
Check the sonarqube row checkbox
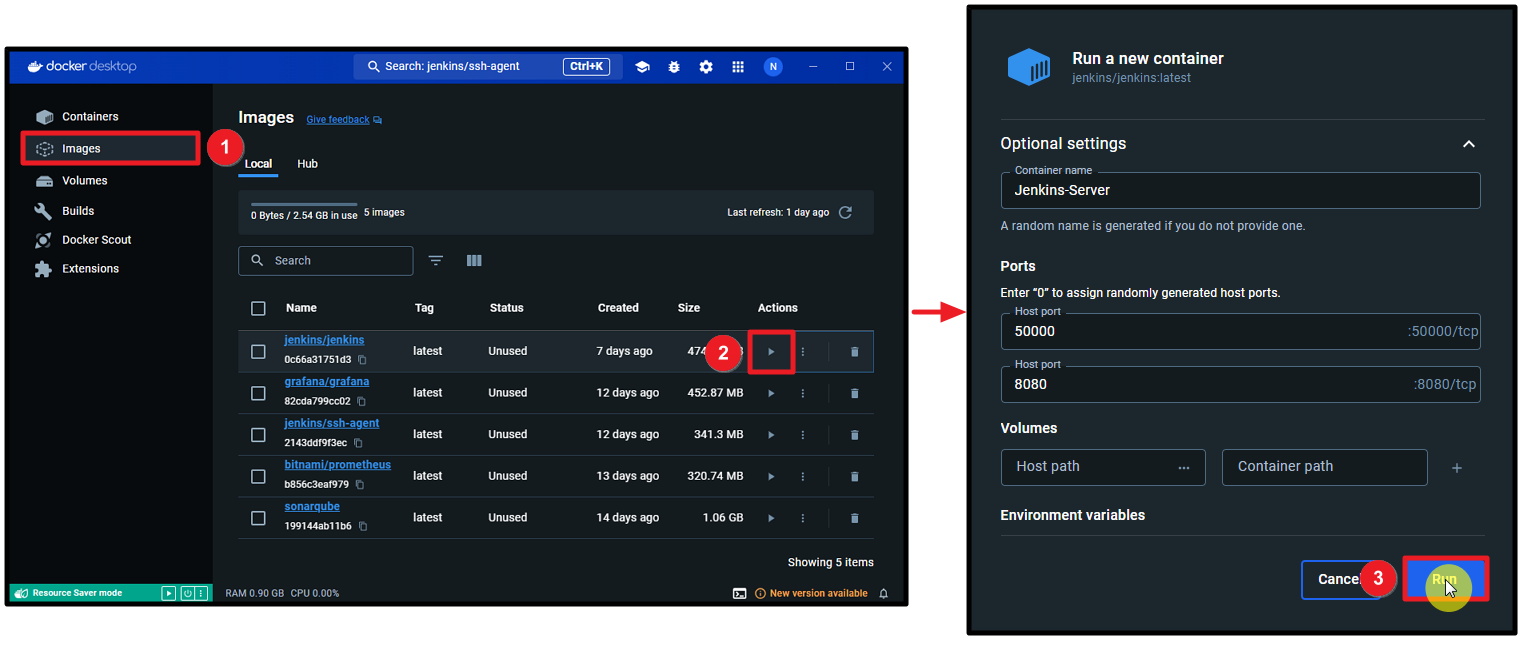[x=259, y=518]
